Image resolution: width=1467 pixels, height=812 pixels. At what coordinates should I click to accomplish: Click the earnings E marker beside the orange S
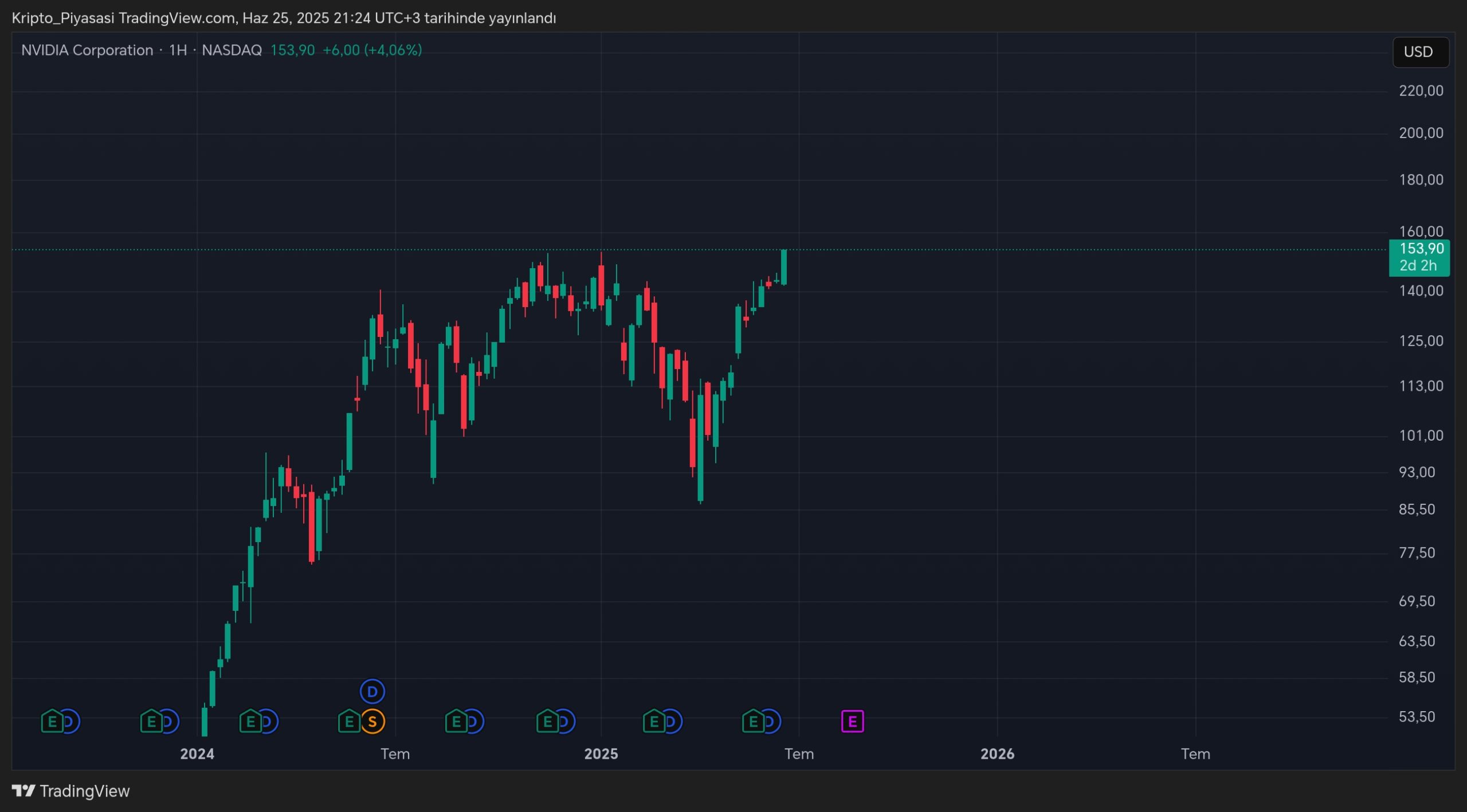pos(348,721)
